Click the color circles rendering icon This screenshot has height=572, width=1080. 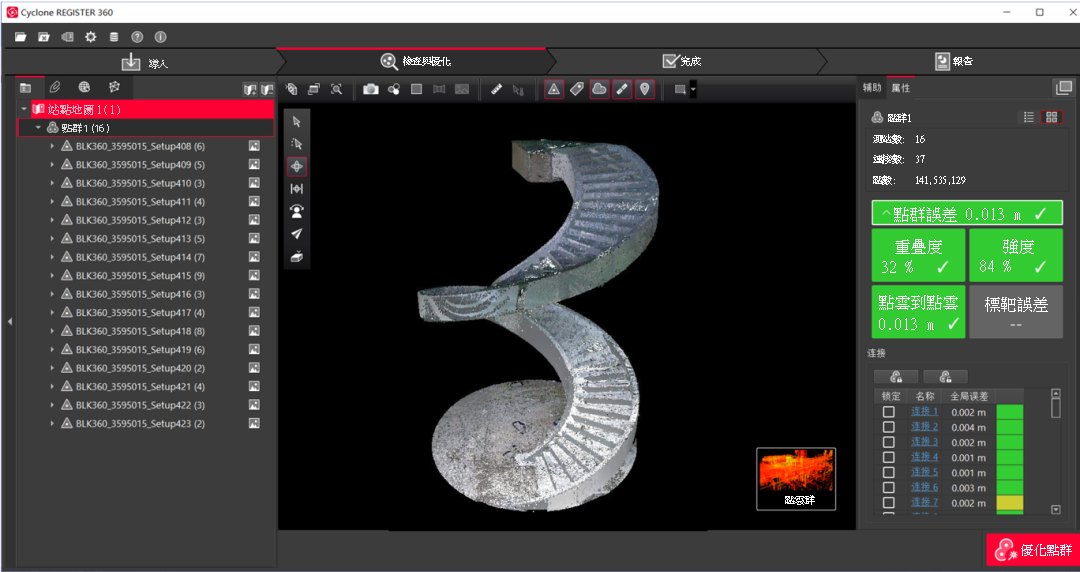coord(394,89)
